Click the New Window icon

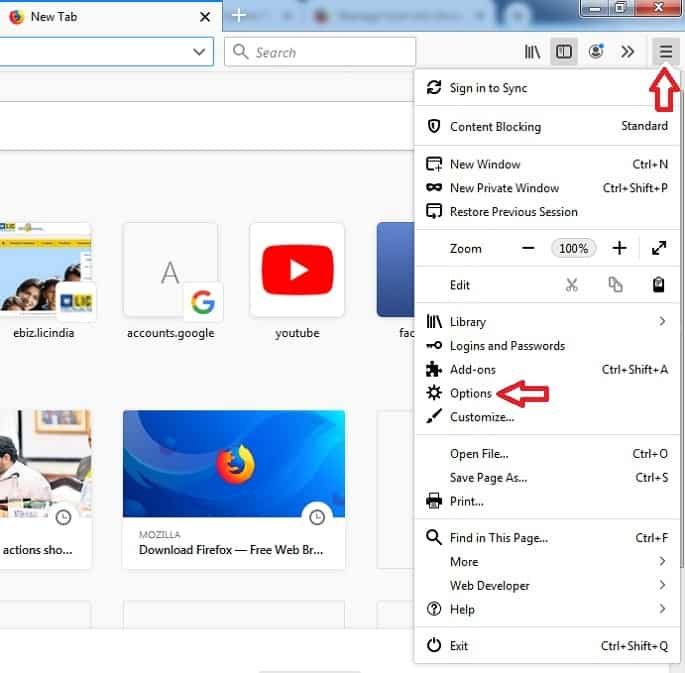[x=433, y=164]
